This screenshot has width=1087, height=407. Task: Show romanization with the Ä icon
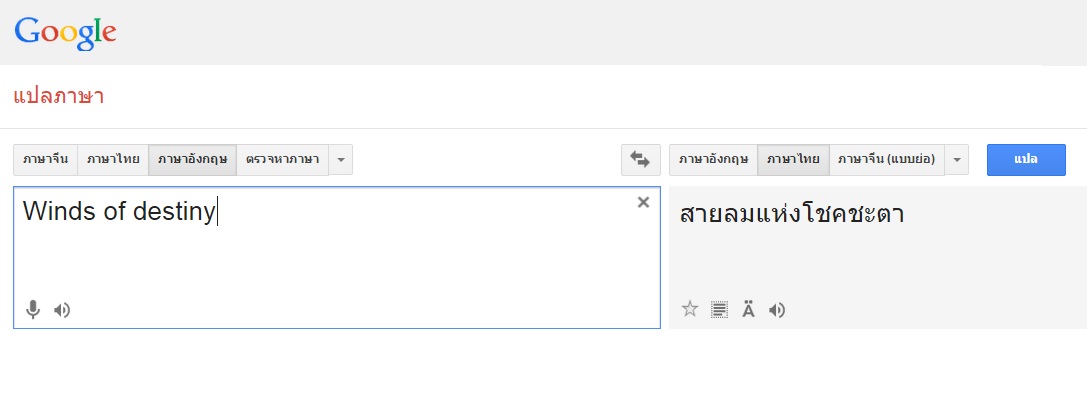tap(748, 310)
